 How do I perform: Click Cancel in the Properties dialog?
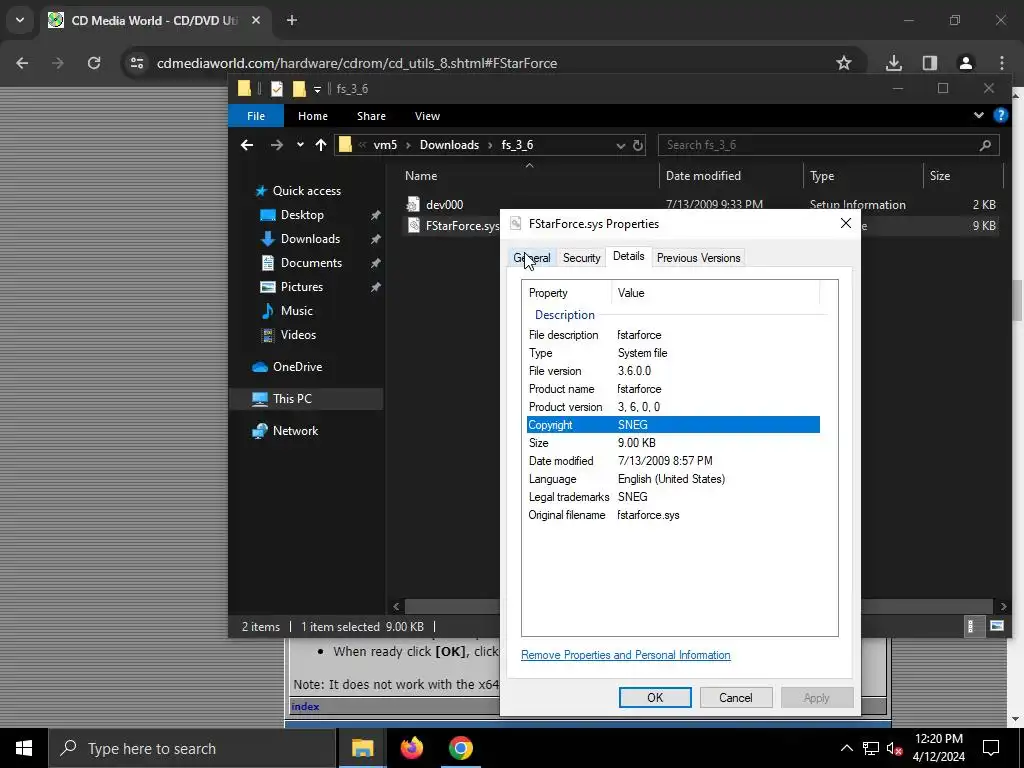(736, 697)
